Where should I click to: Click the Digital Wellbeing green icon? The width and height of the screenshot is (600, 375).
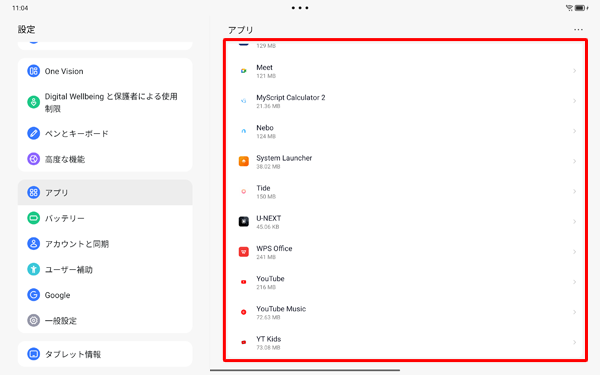click(33, 102)
